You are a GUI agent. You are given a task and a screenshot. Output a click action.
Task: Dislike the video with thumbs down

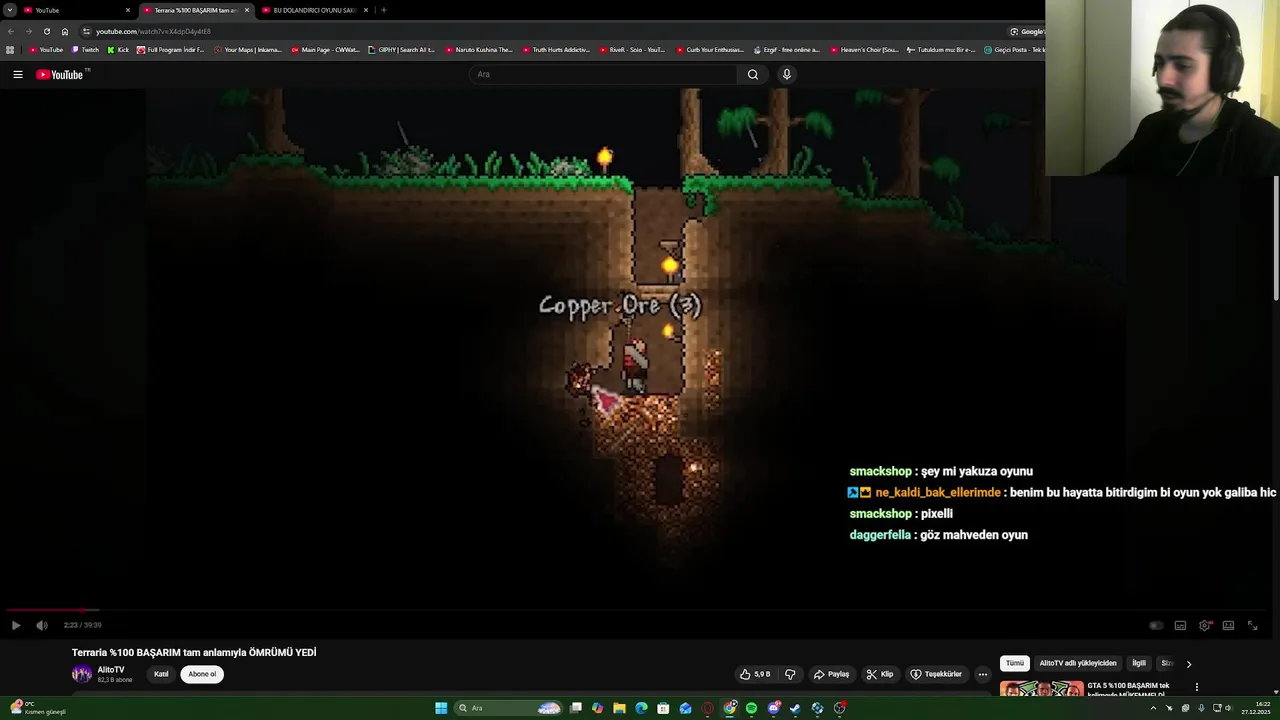[790, 674]
